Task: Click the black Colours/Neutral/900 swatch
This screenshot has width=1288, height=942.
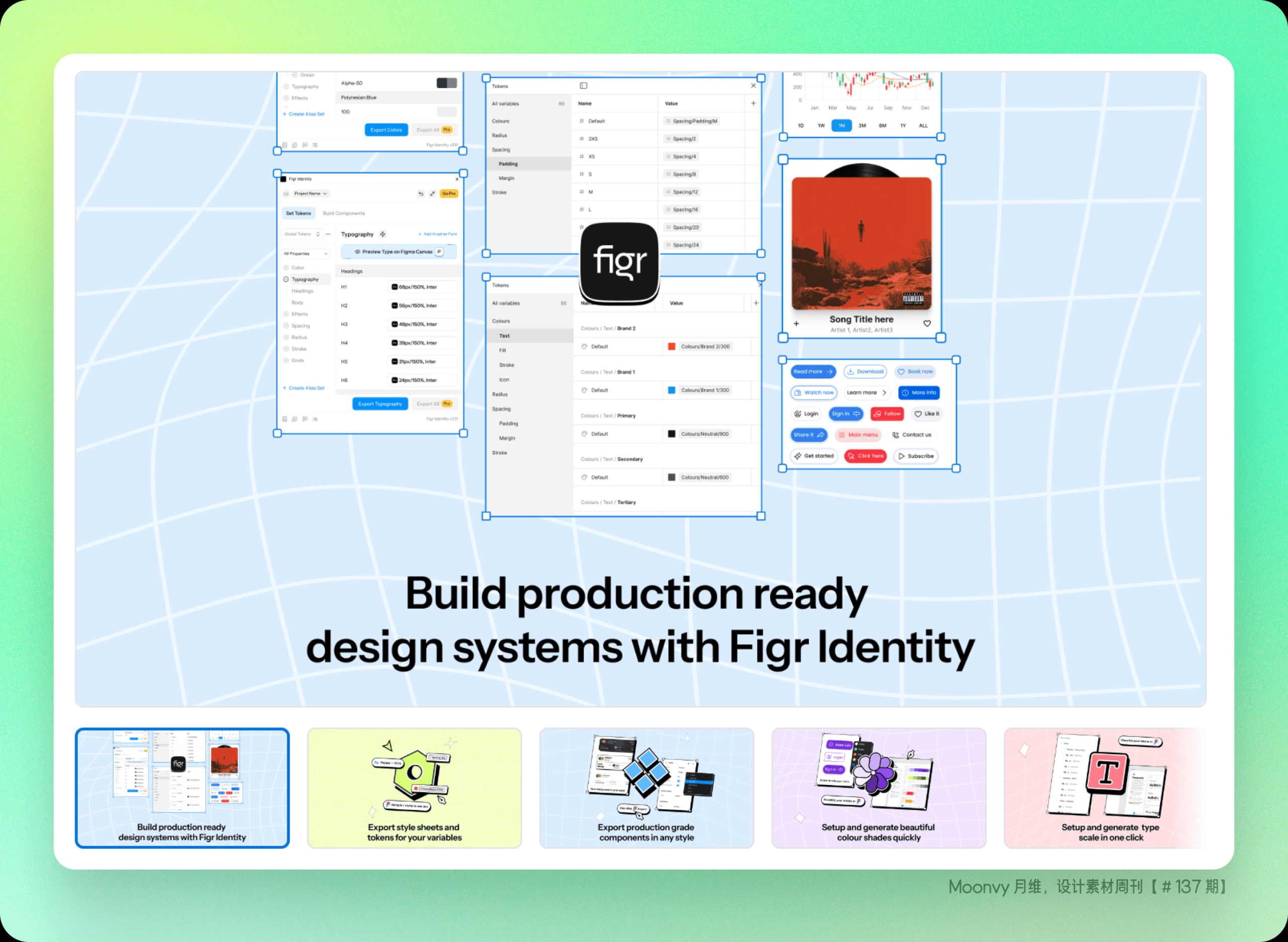Action: pyautogui.click(x=672, y=434)
